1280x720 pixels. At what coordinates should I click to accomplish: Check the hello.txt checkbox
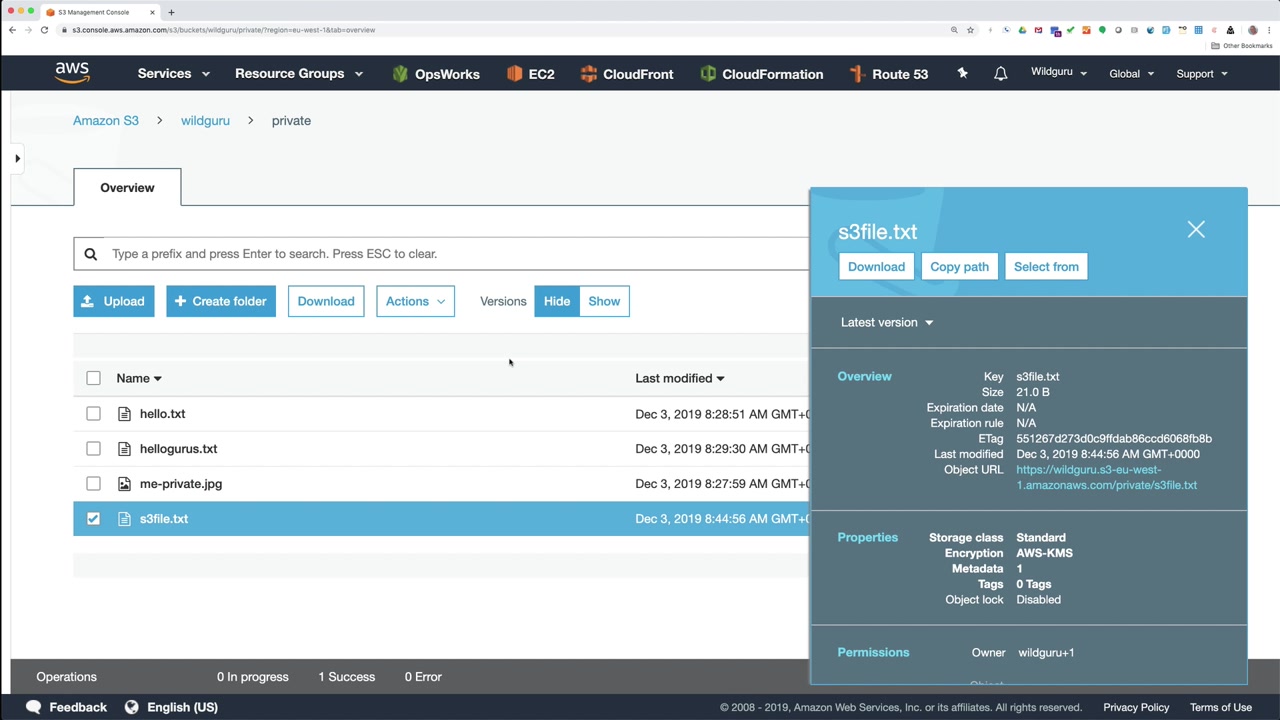[93, 414]
